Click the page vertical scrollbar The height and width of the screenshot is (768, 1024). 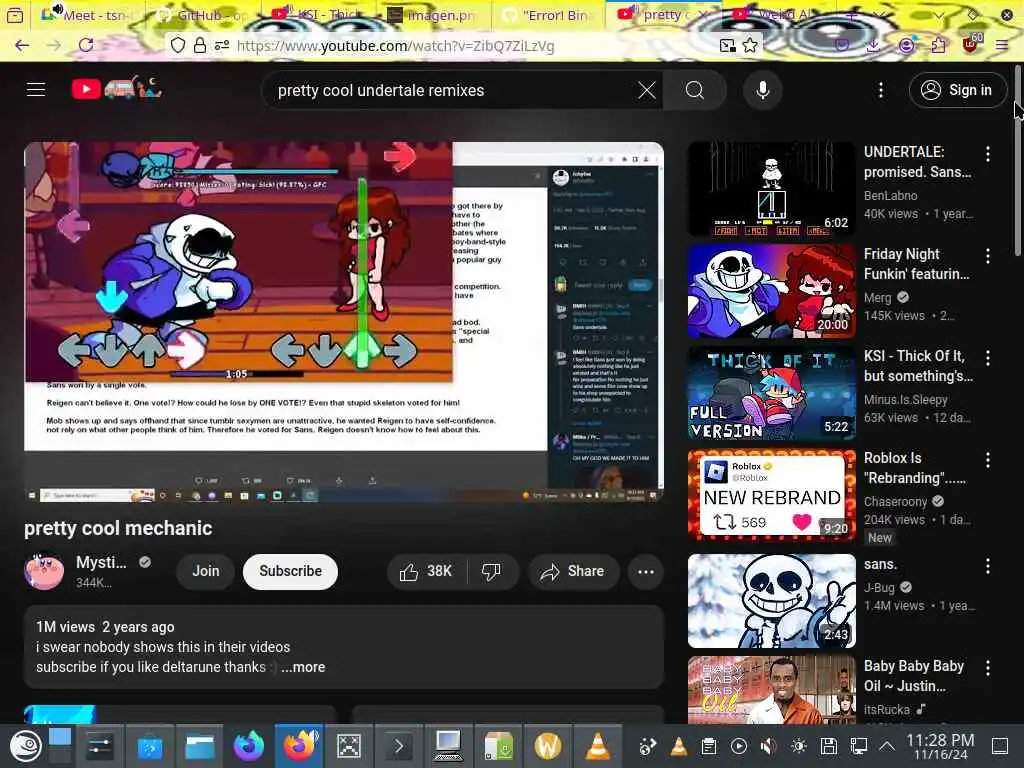[1018, 160]
